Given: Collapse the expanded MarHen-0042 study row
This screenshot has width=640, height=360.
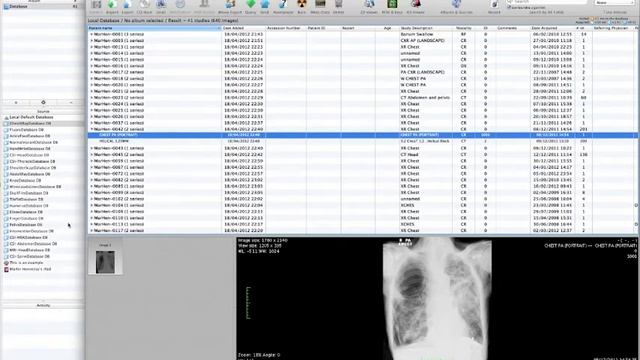Looking at the screenshot, I should (x=91, y=129).
